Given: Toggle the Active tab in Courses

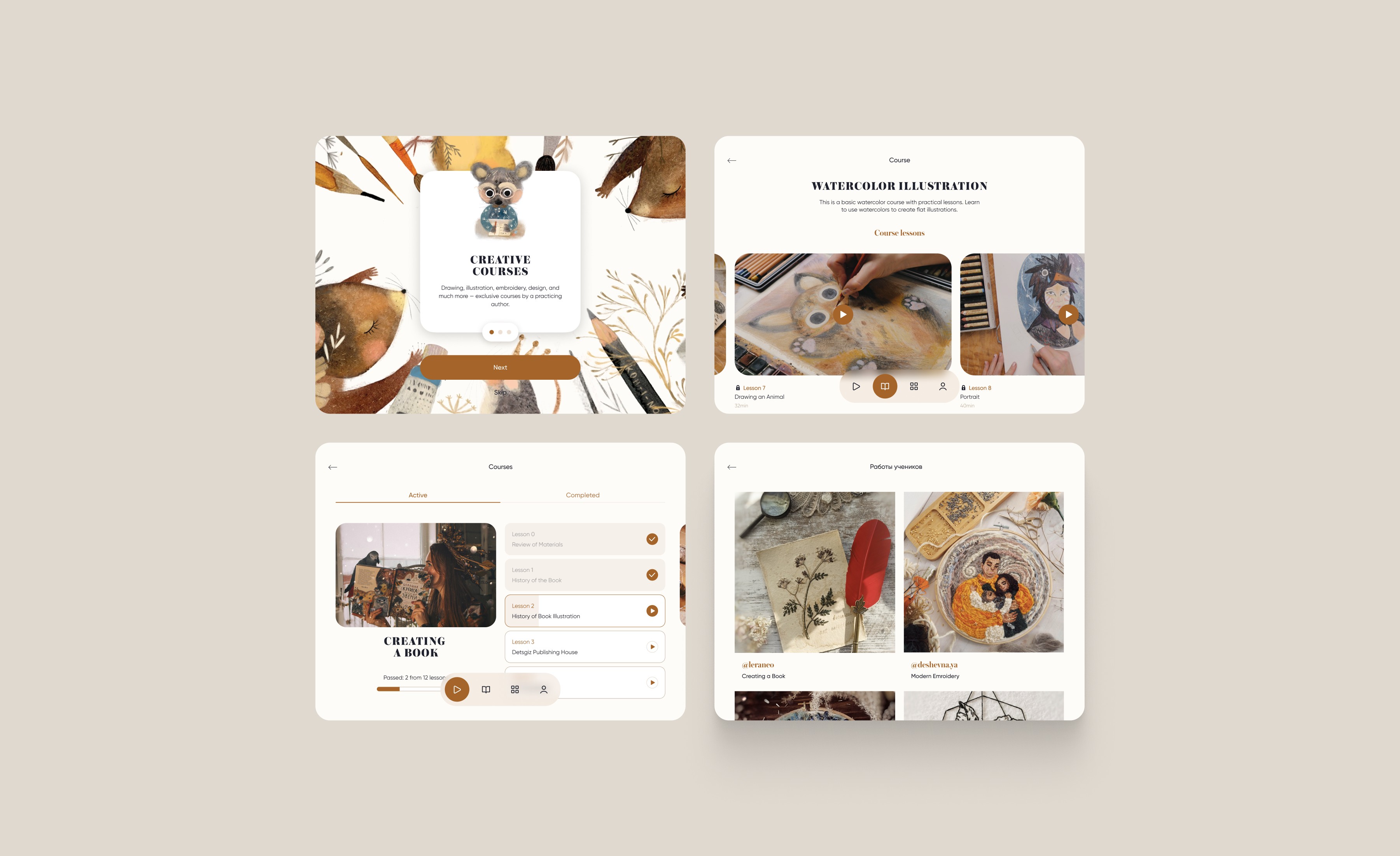Looking at the screenshot, I should pyautogui.click(x=418, y=495).
